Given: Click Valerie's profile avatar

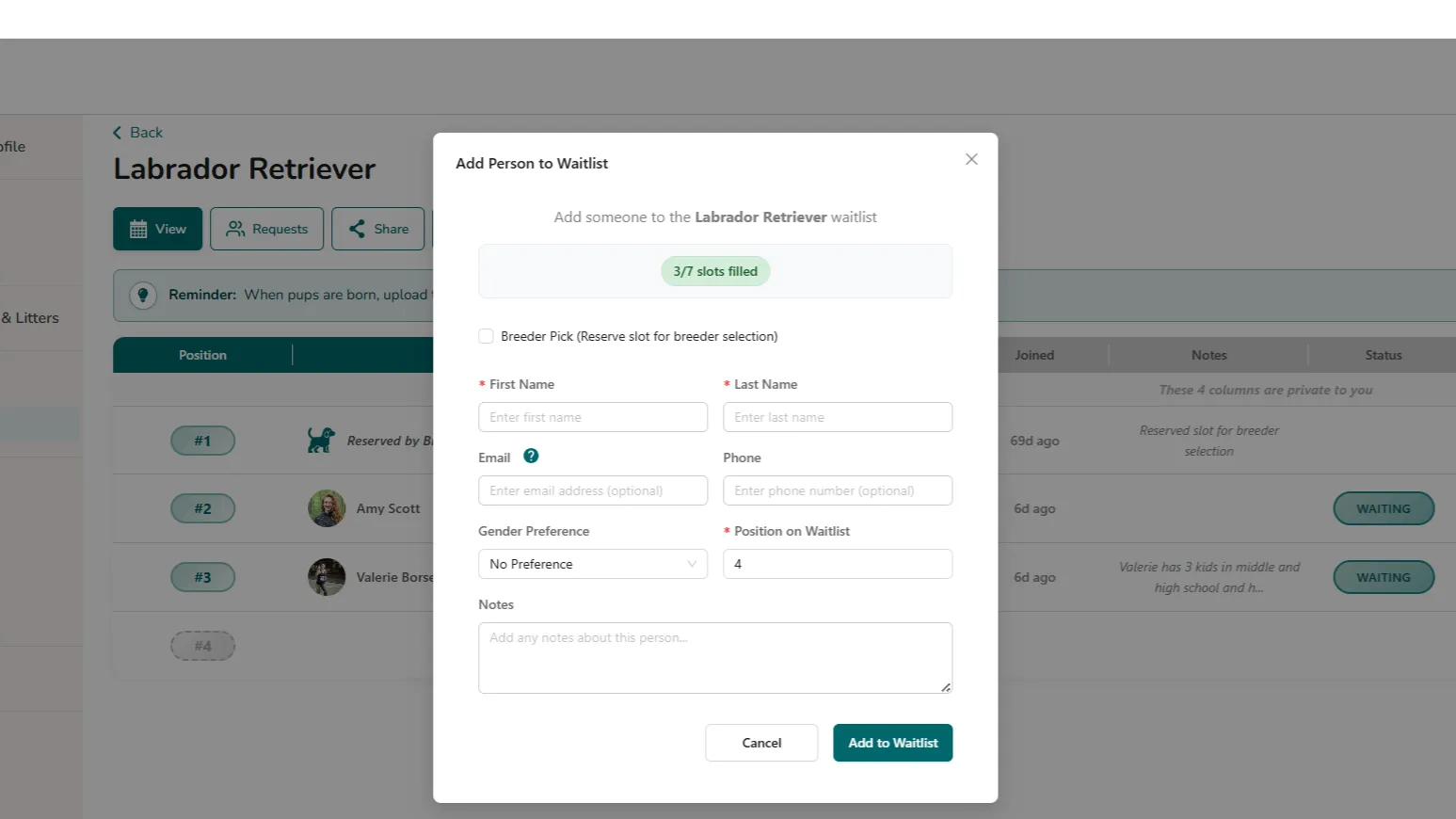Looking at the screenshot, I should tap(327, 577).
